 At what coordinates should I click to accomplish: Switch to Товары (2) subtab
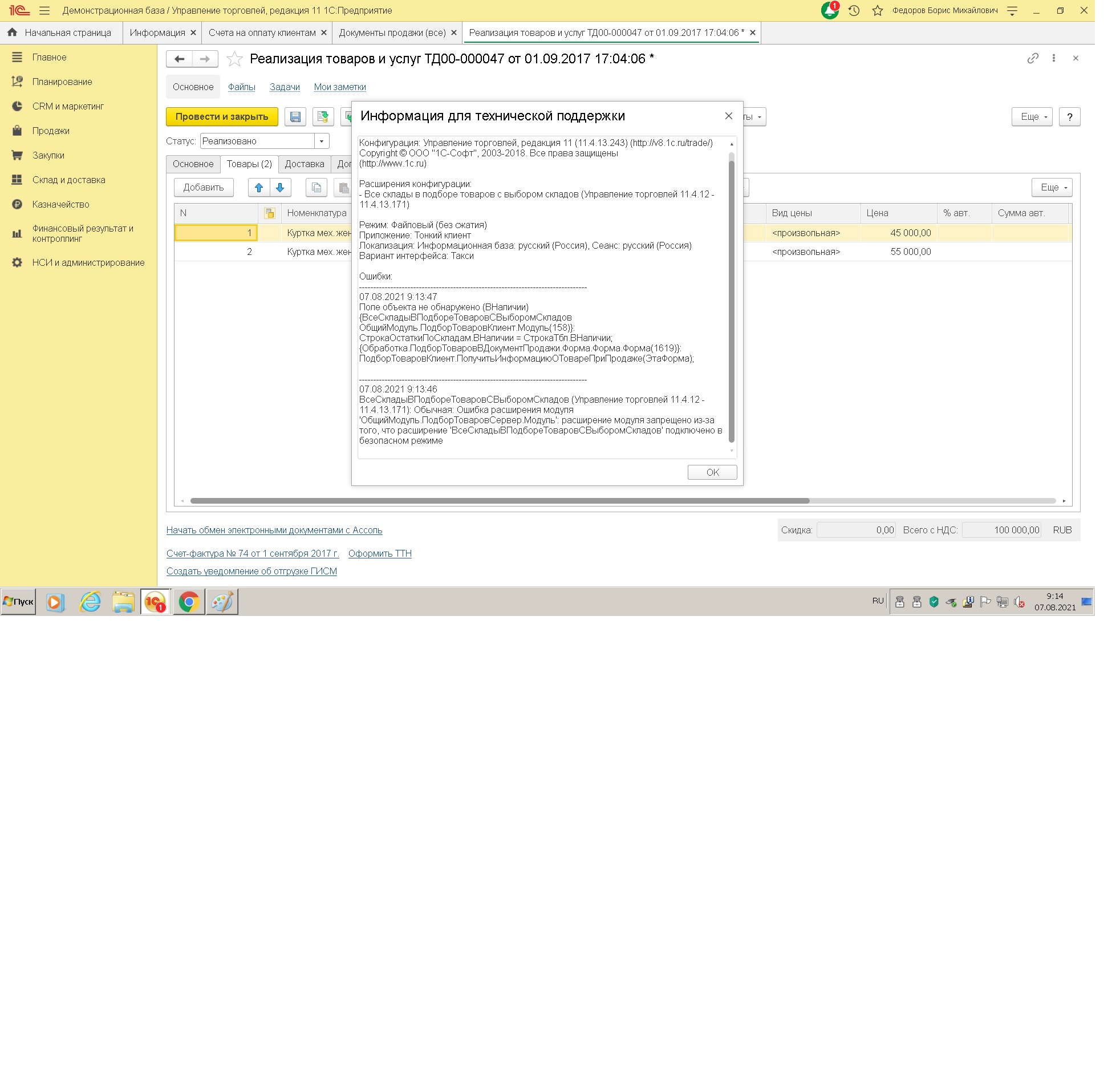tap(249, 164)
